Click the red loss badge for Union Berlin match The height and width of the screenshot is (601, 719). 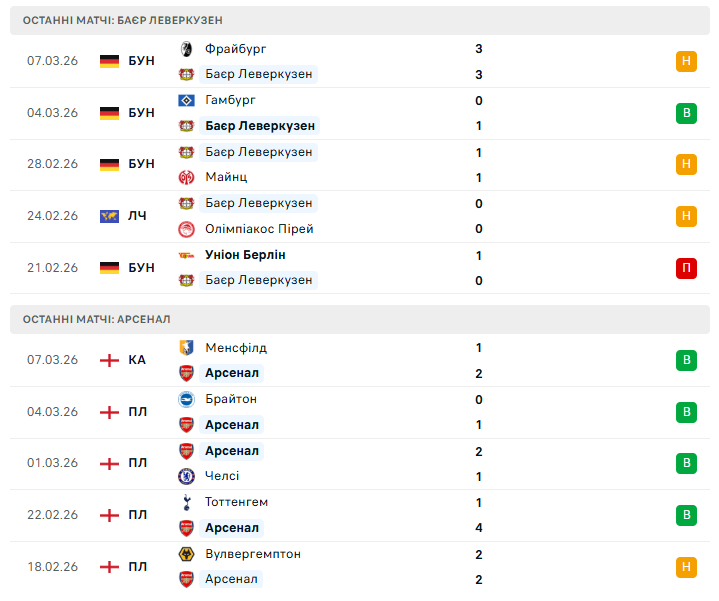click(686, 268)
